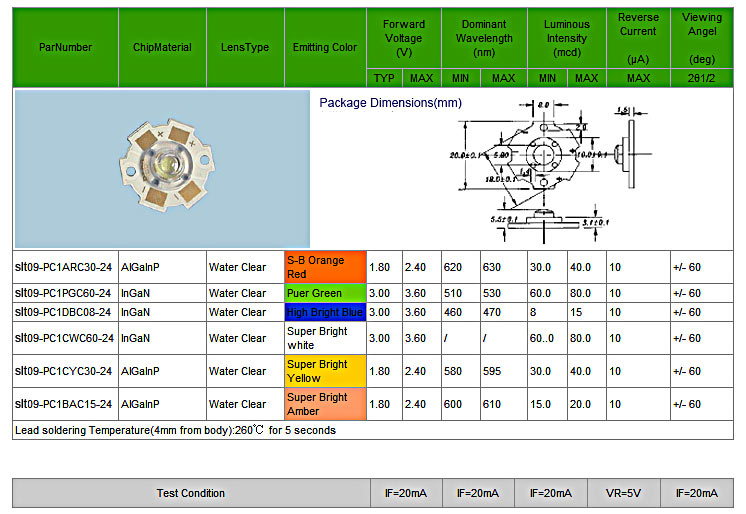Click the ParNumber column header

click(66, 47)
